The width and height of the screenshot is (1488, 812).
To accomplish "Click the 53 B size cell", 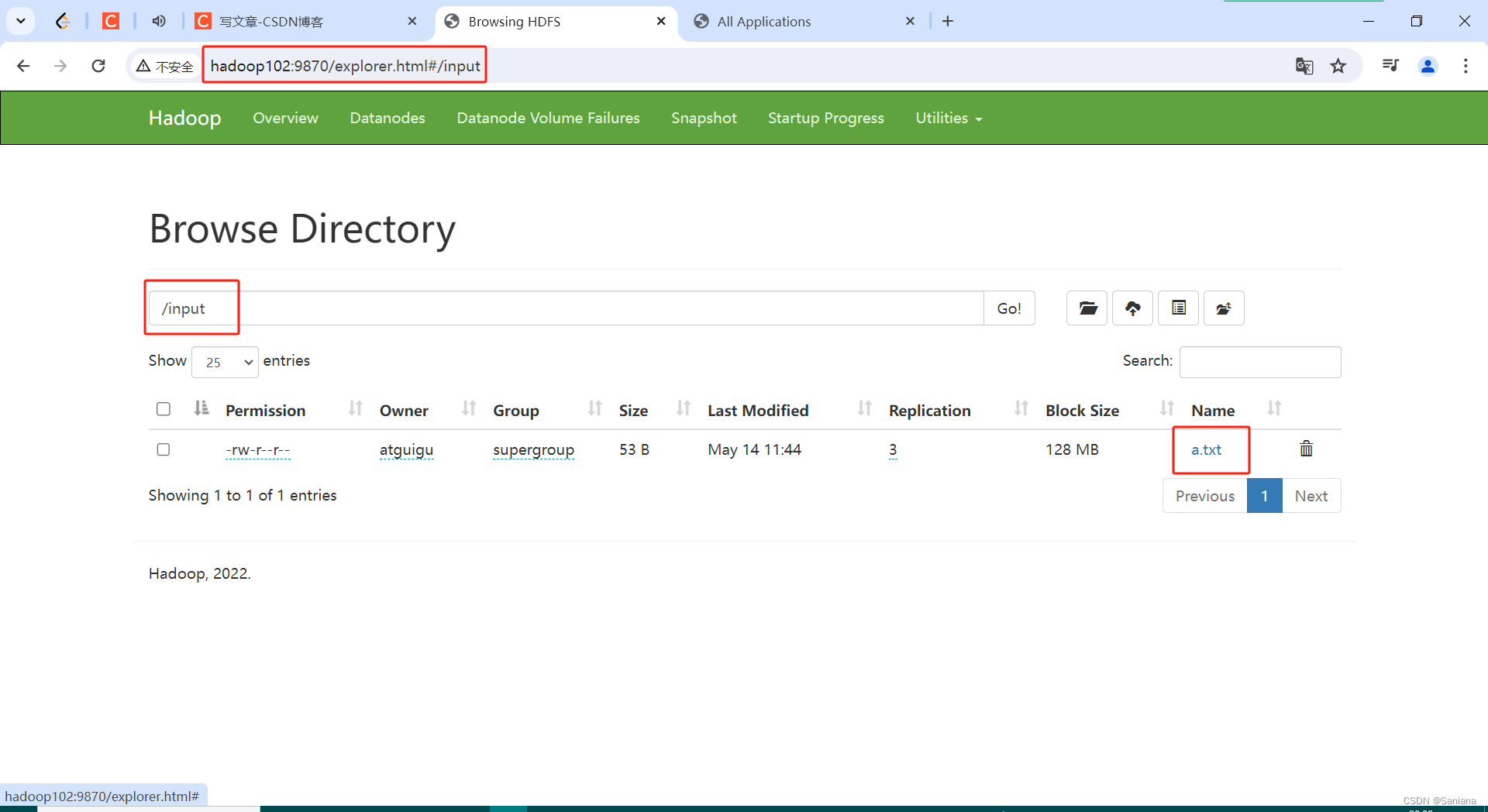I will tap(634, 449).
